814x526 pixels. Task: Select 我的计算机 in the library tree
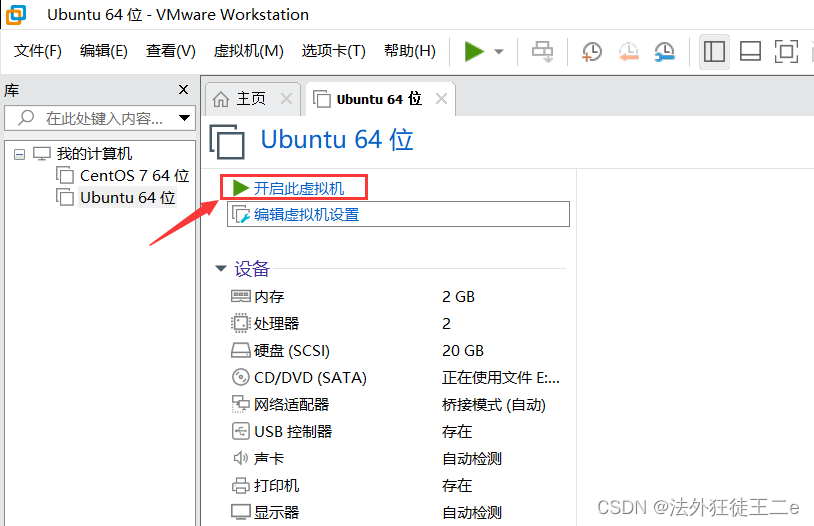click(x=94, y=154)
